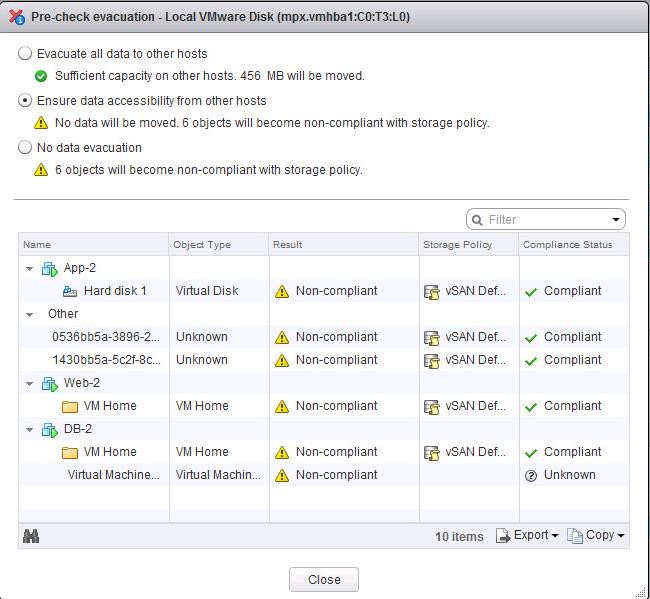Click warning icon in Web-2 VM Home result
The image size is (650, 599).
tap(282, 407)
